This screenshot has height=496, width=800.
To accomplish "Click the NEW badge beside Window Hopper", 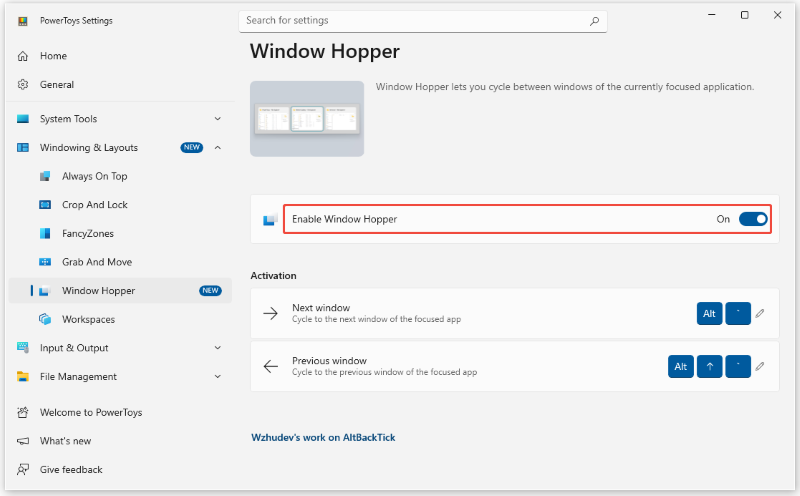I will pos(210,291).
